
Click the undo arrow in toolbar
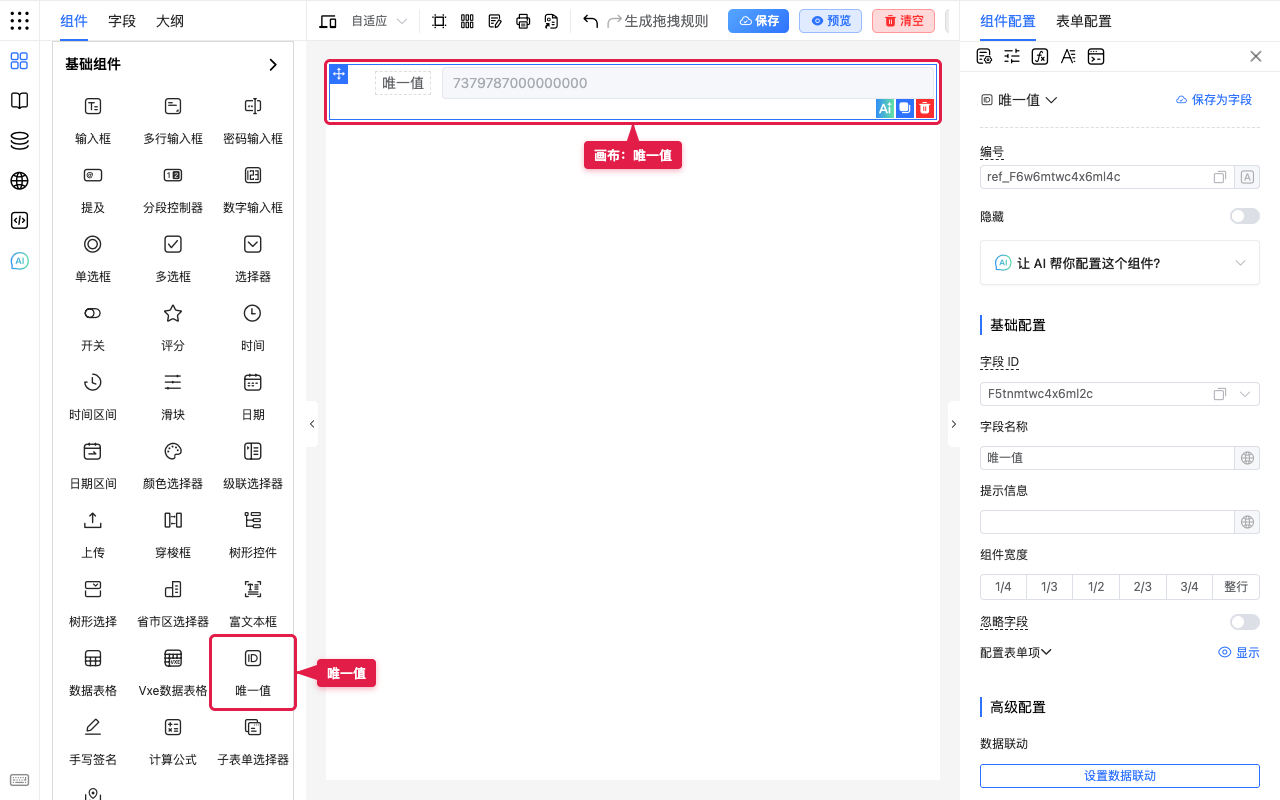591,21
